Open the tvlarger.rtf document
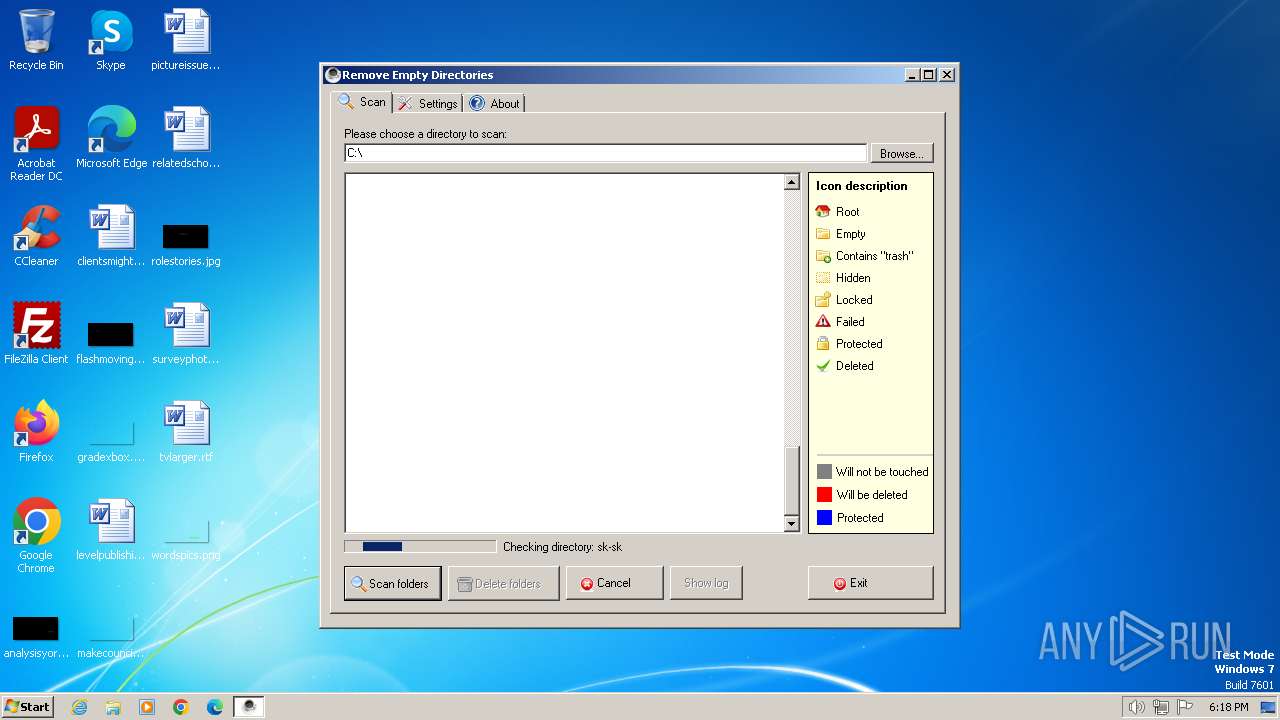Image resolution: width=1280 pixels, height=720 pixels. pos(186,432)
